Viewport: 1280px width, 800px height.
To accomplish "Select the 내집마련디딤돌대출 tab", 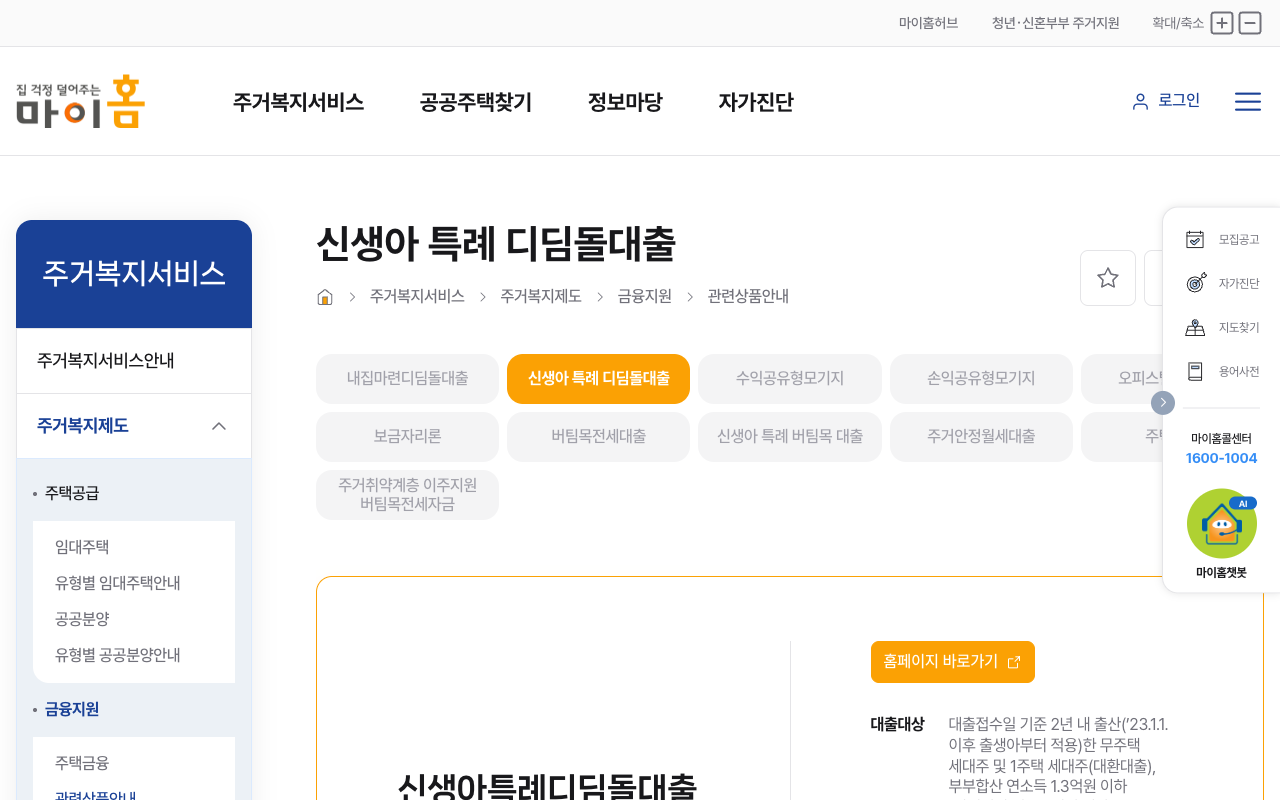I will pos(407,379).
